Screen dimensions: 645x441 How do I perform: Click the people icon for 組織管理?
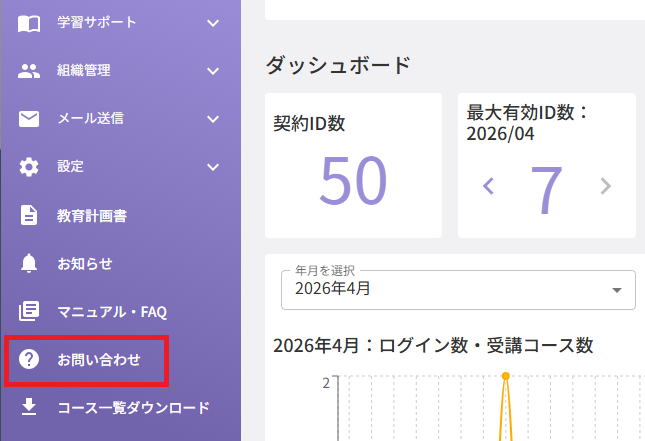pyautogui.click(x=29, y=71)
